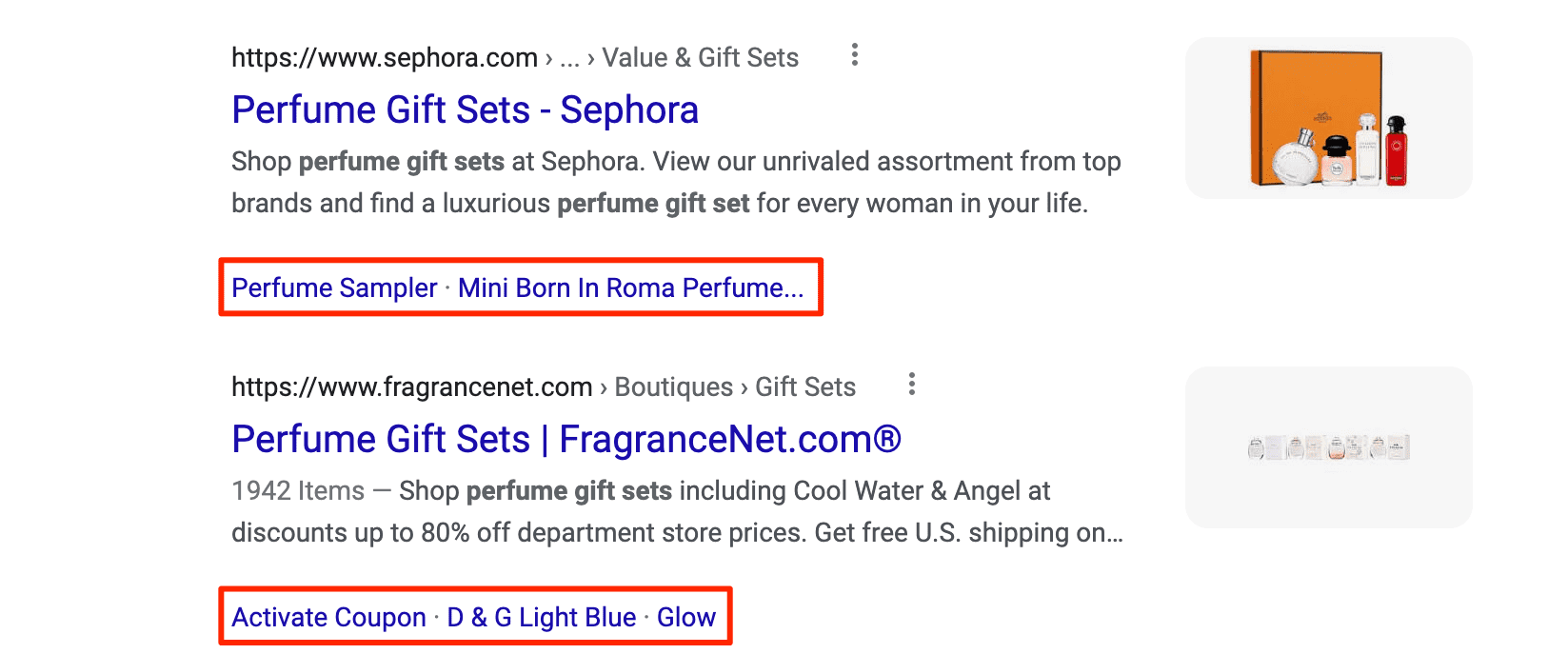Screen dimensions: 1568x654
Task: Visit Mini Born In Roma Perfume sitelink
Action: (631, 287)
